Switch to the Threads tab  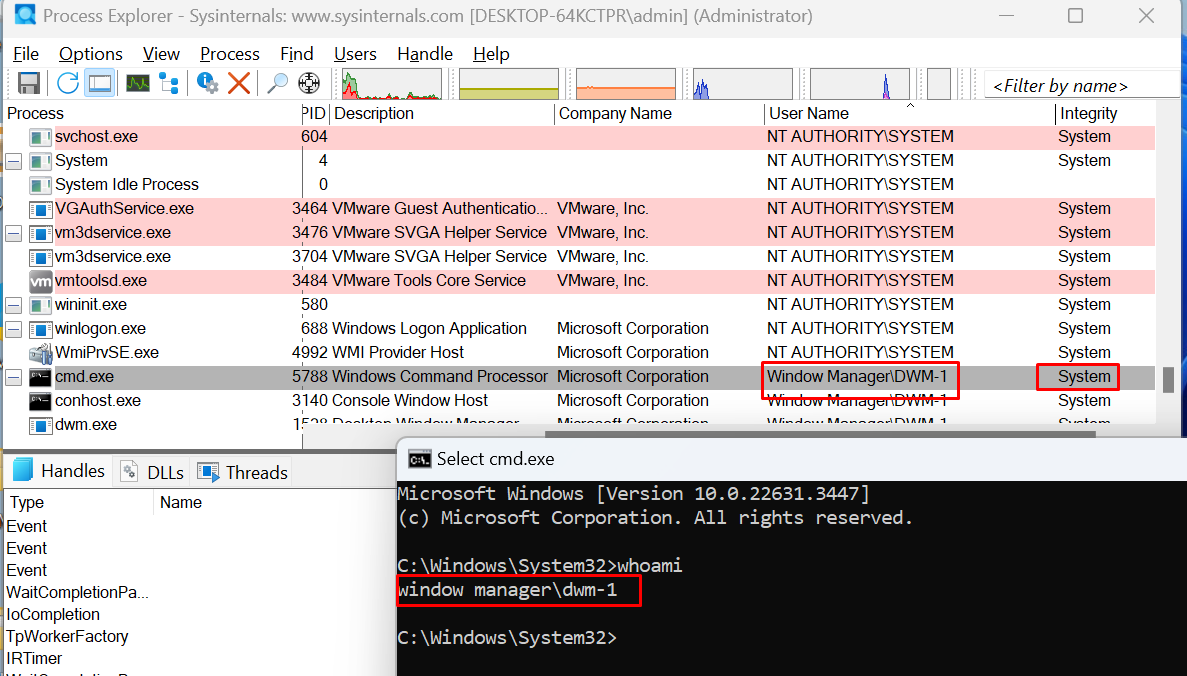pos(243,472)
